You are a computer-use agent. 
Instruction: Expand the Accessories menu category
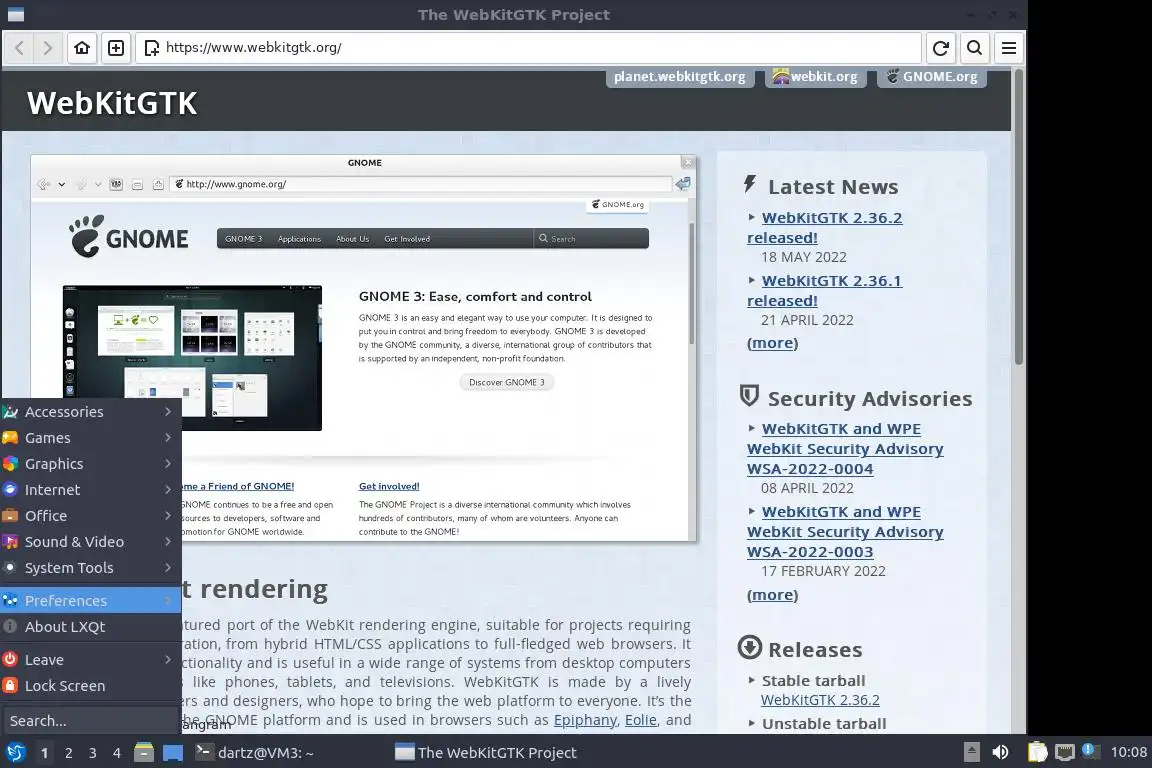90,412
